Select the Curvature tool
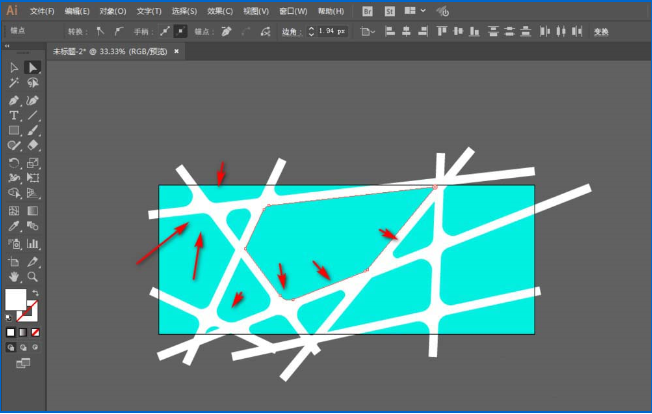652x414 pixels. [32, 100]
